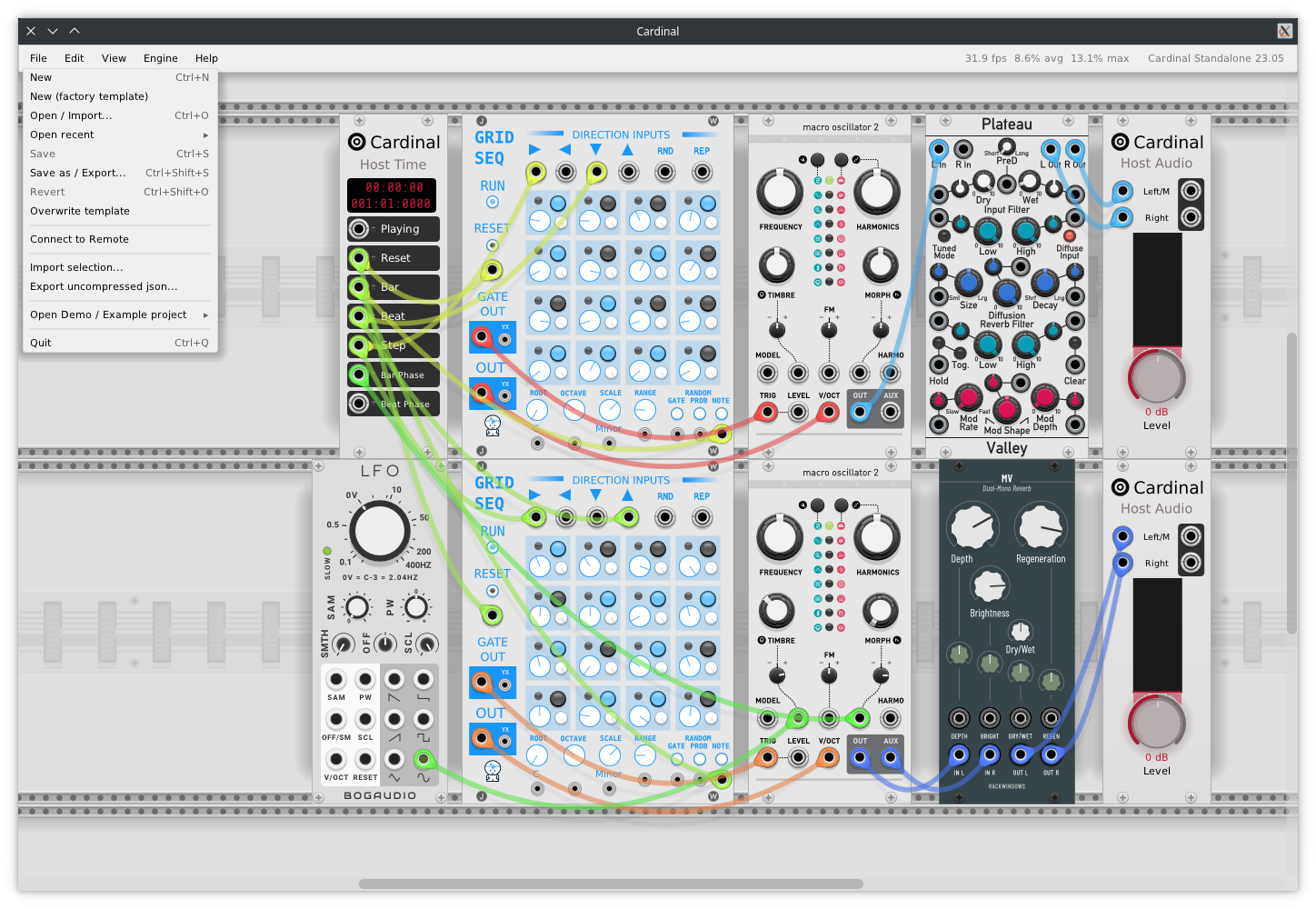
Task: Choose Save as / Export... menu entry
Action: click(120, 173)
